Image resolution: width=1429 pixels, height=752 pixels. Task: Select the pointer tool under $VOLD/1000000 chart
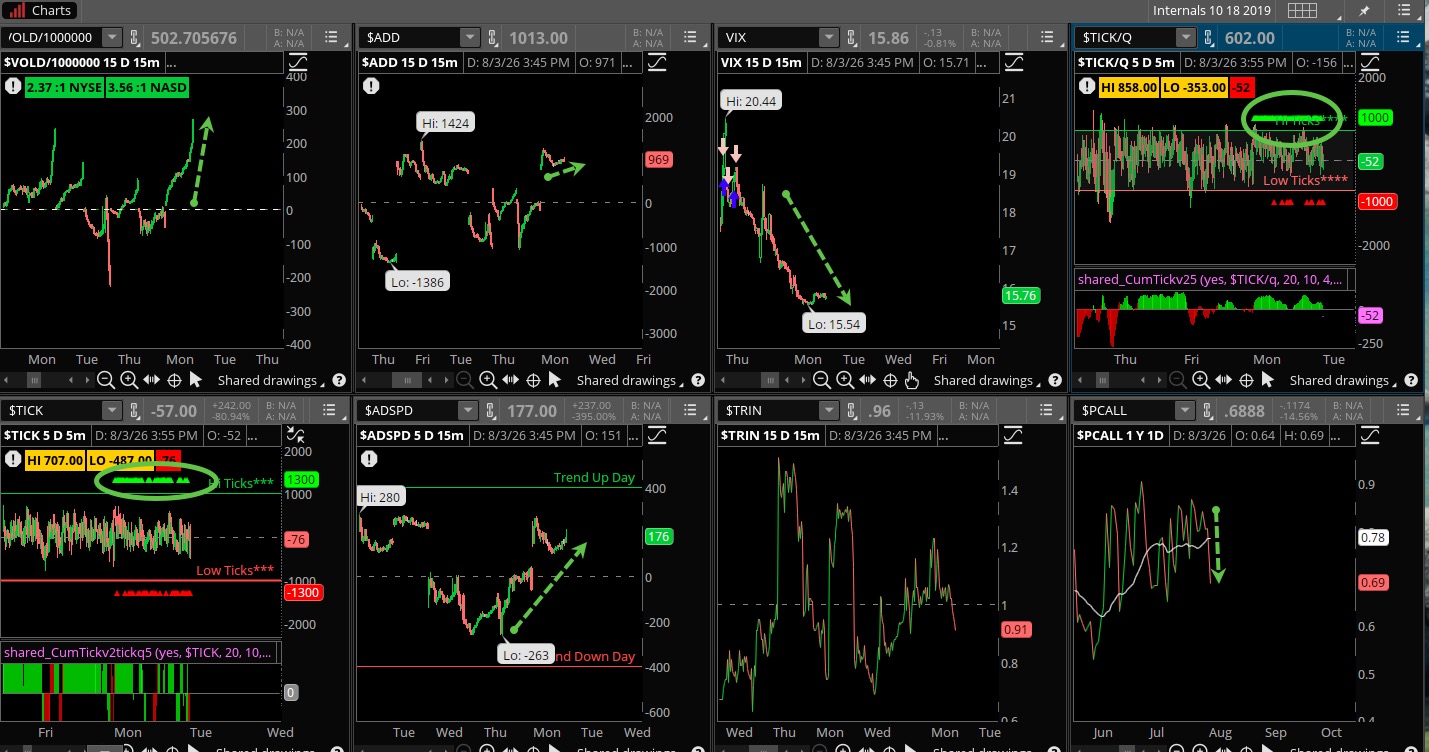pyautogui.click(x=195, y=380)
